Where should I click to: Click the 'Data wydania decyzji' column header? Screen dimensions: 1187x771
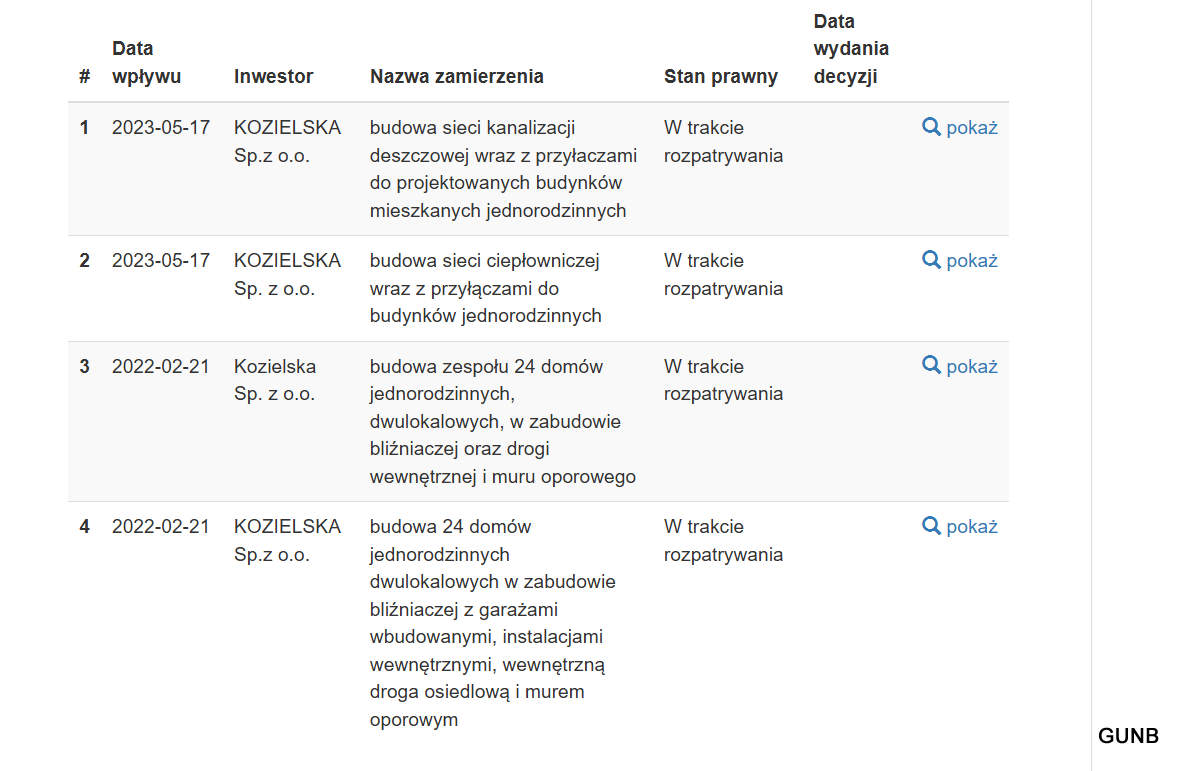pyautogui.click(x=851, y=48)
